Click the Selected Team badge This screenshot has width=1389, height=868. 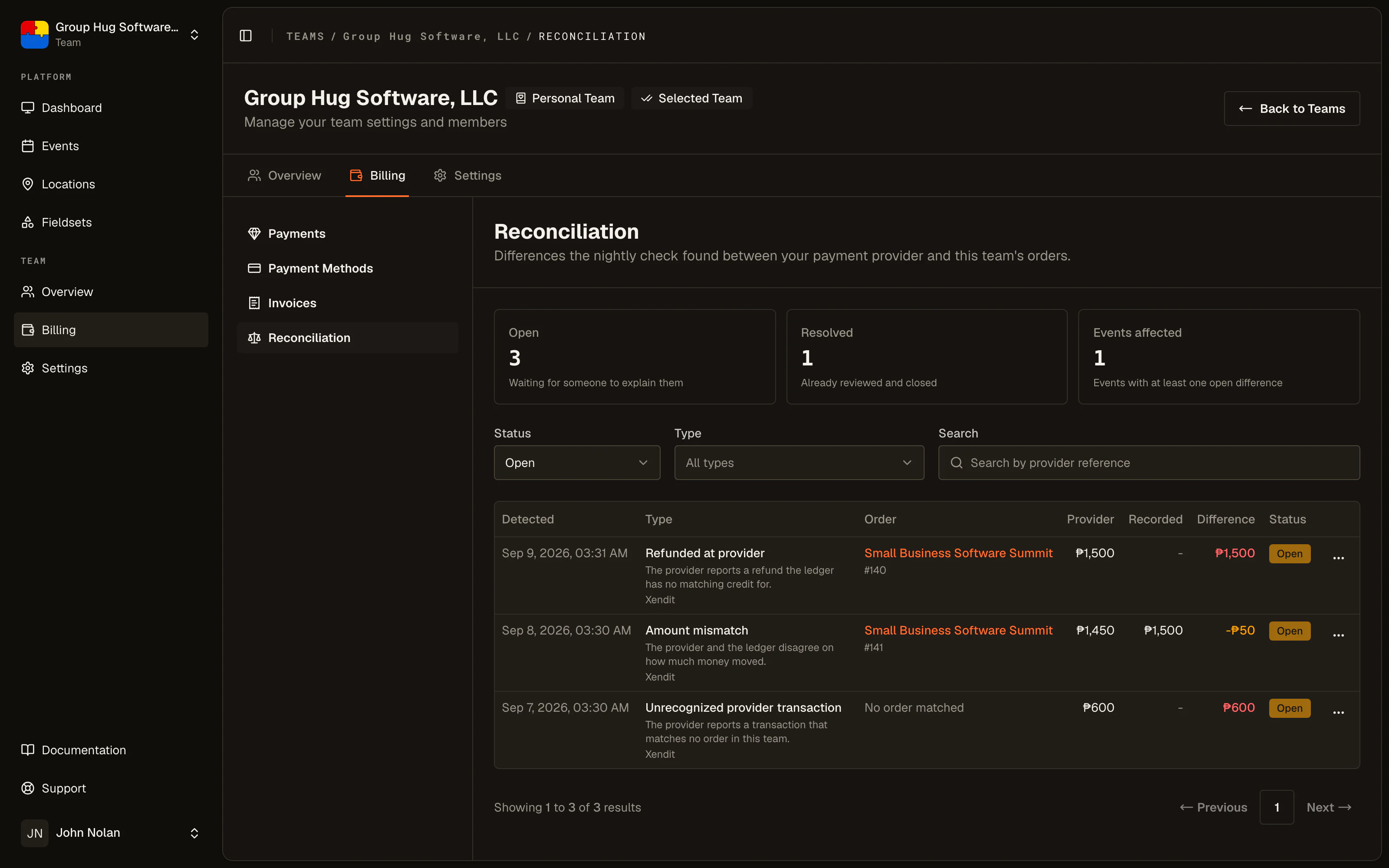point(691,98)
